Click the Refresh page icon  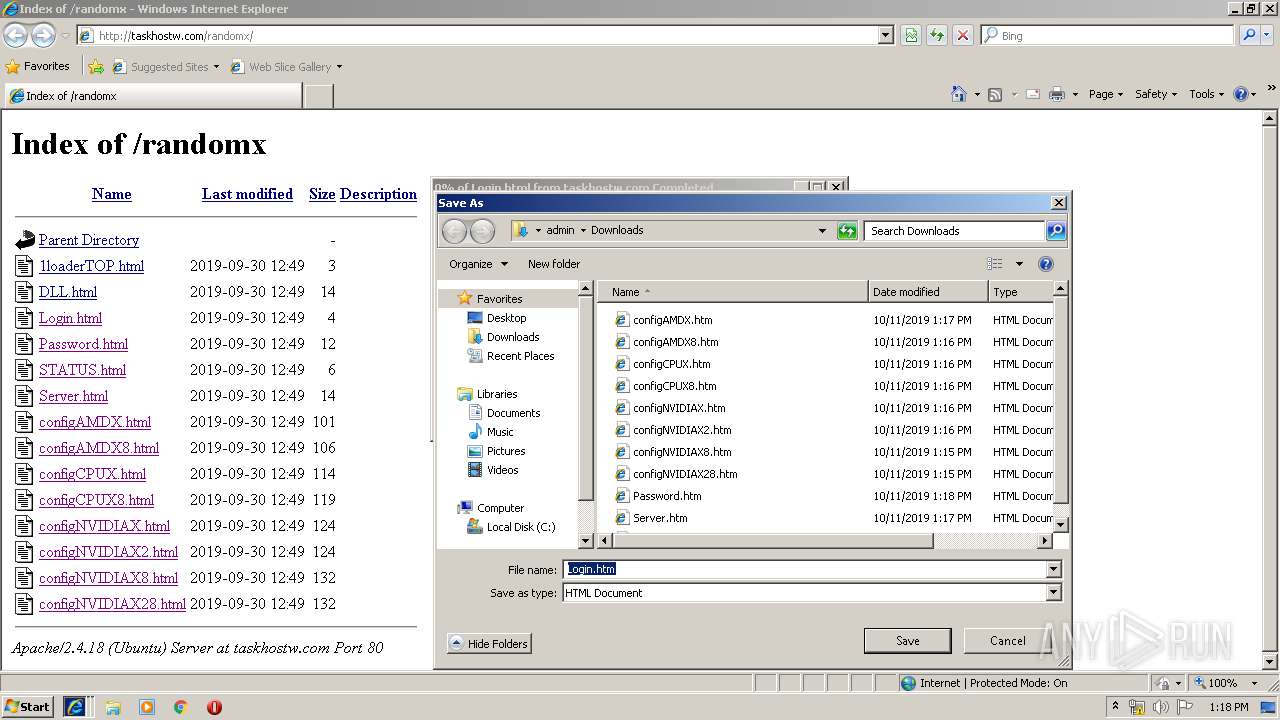tap(937, 35)
